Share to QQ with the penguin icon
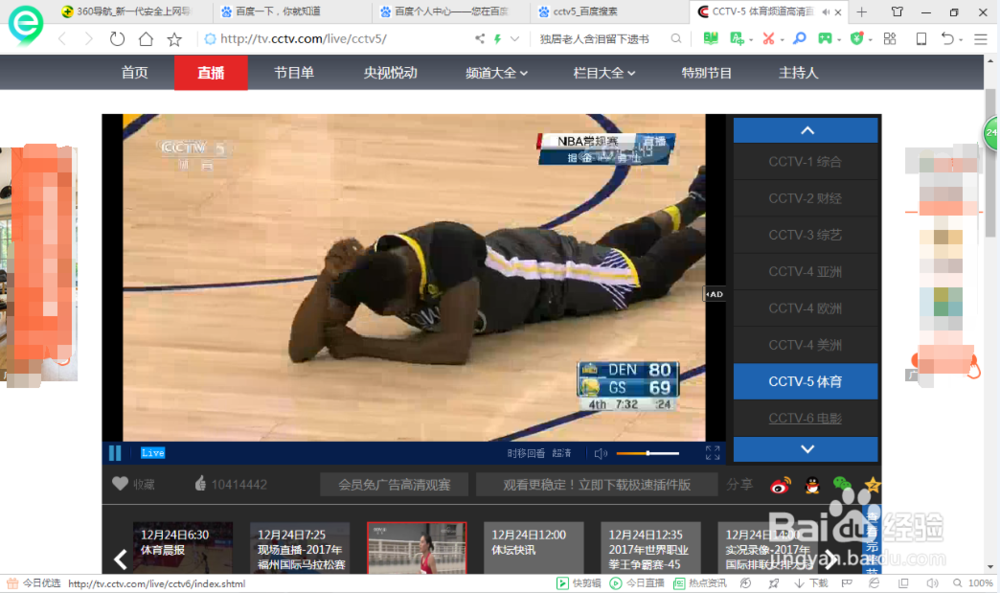The height and width of the screenshot is (593, 1000). (x=812, y=485)
